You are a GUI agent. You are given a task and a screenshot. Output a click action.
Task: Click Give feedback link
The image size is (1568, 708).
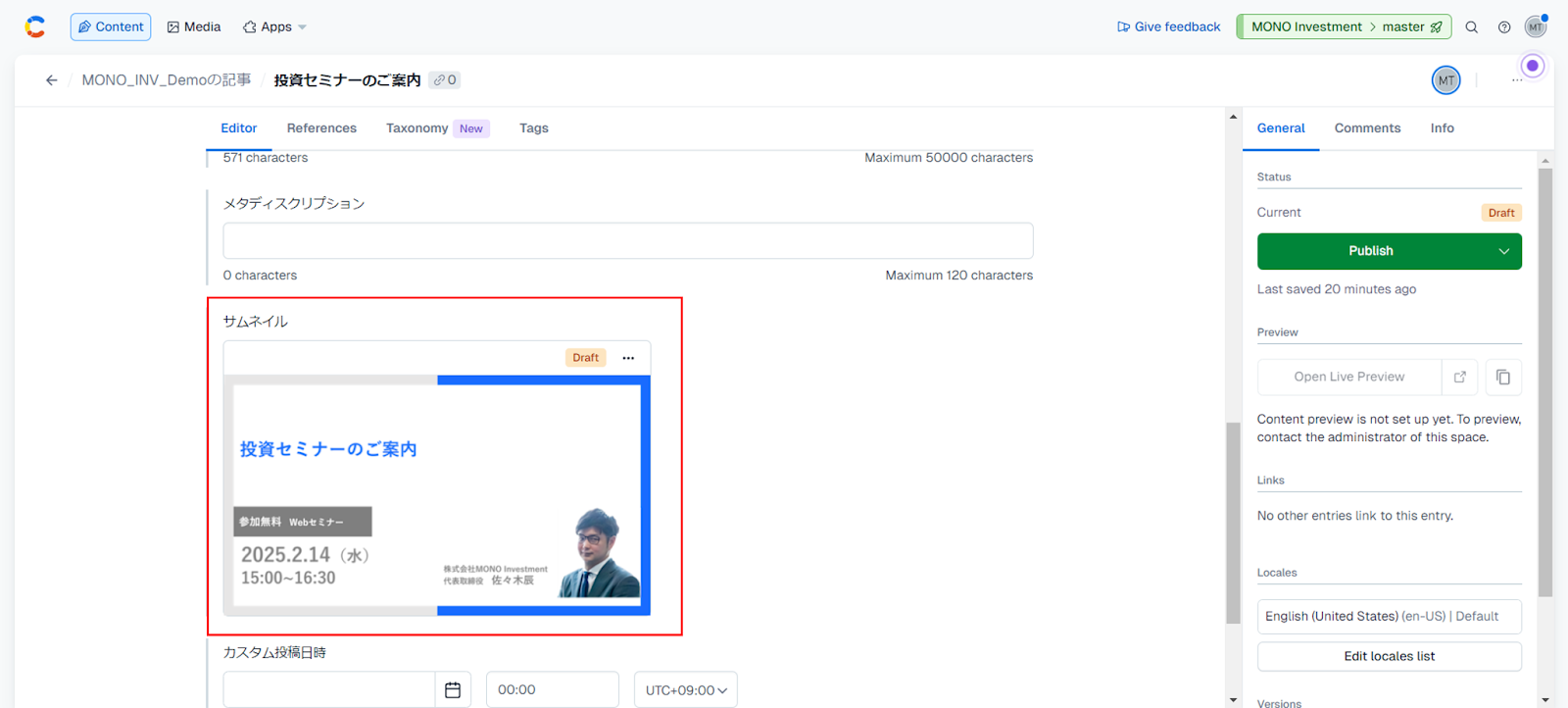coord(1169,27)
